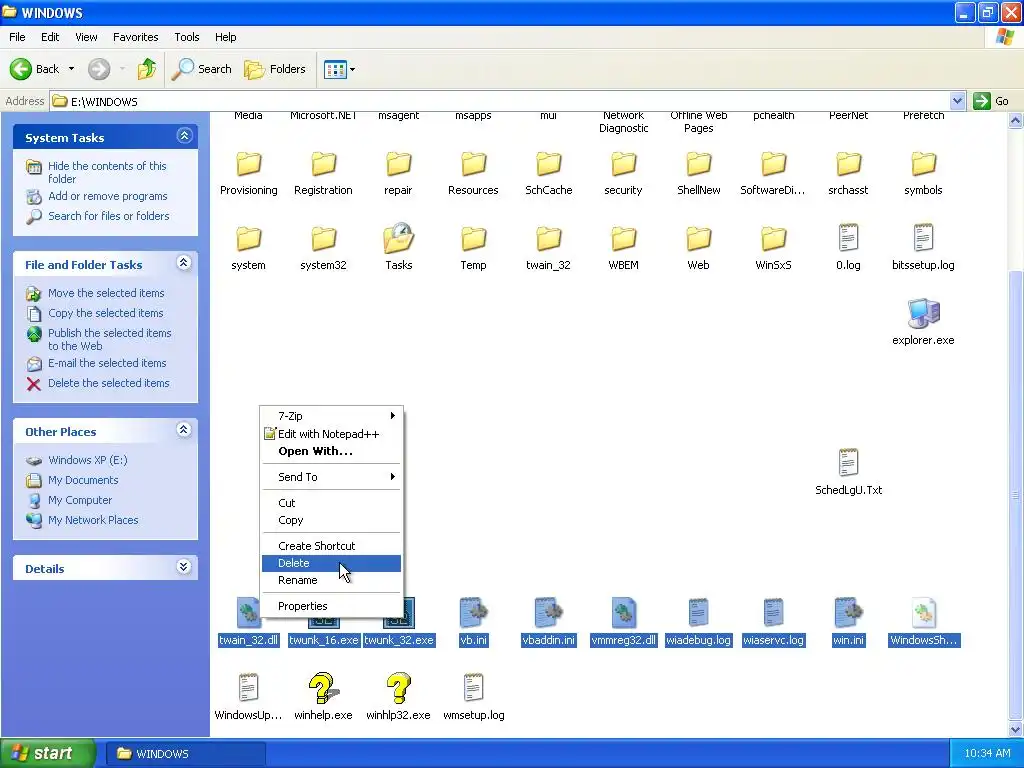Click the Go button

coord(991,101)
